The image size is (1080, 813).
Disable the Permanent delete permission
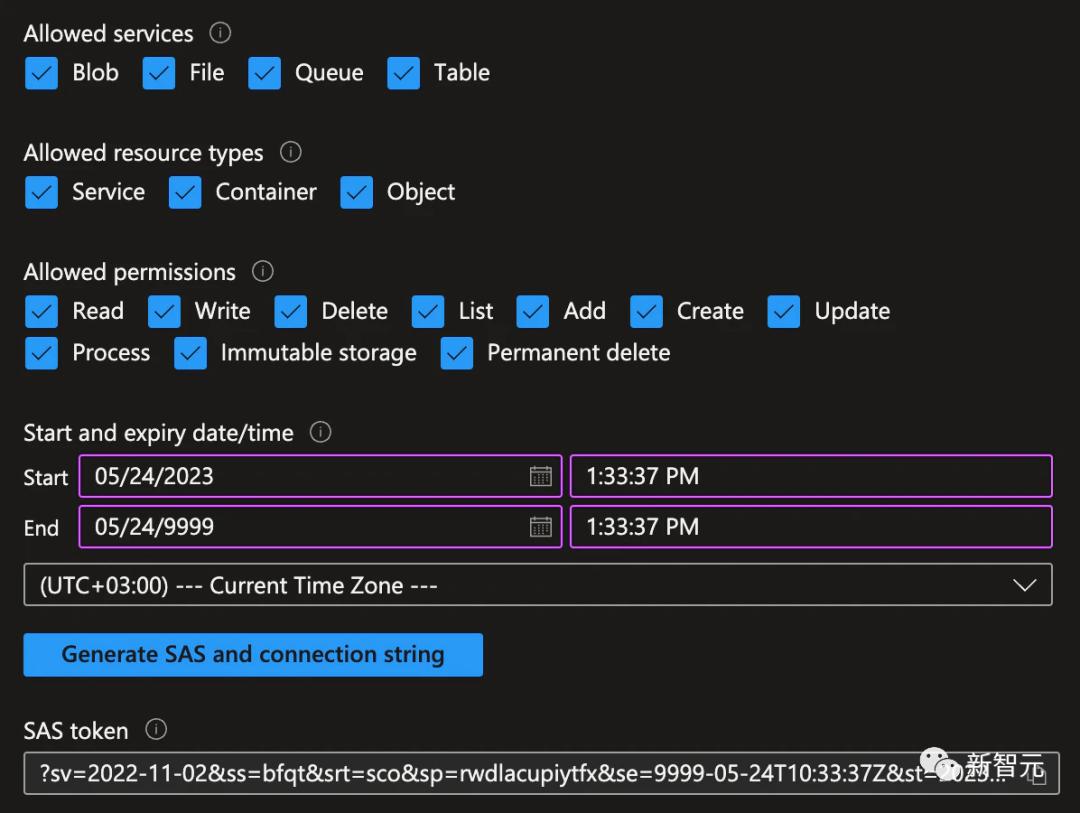(457, 353)
